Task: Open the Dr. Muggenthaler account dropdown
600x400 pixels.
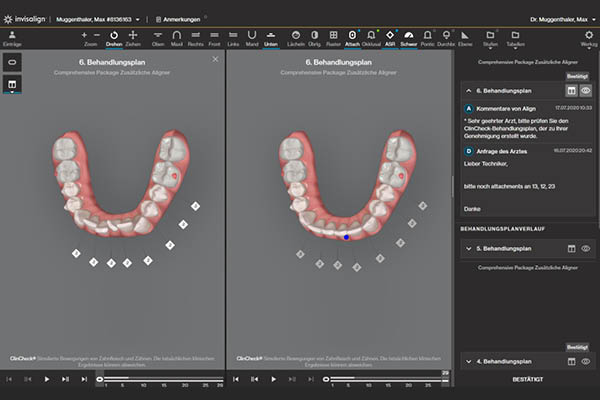Action: click(562, 19)
